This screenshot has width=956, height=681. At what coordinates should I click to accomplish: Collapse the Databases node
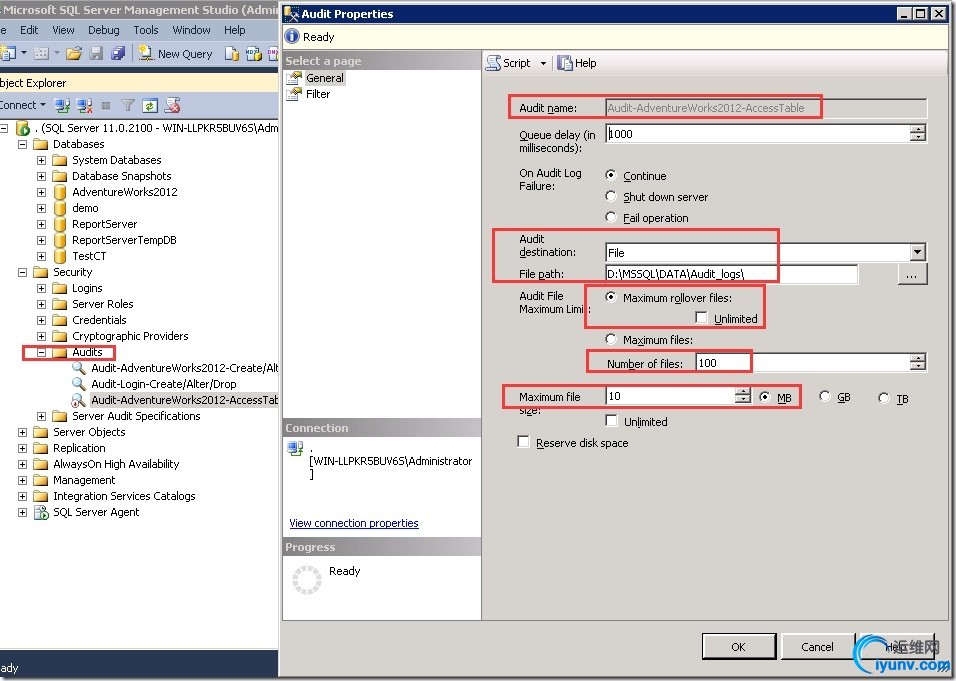[x=23, y=144]
